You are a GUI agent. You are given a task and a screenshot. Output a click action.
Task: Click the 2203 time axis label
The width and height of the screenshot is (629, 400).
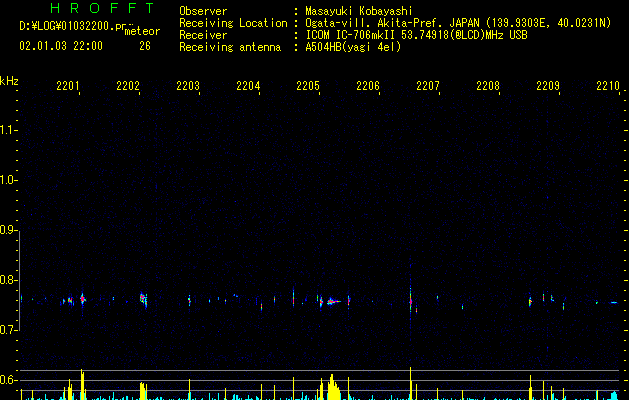pyautogui.click(x=188, y=86)
